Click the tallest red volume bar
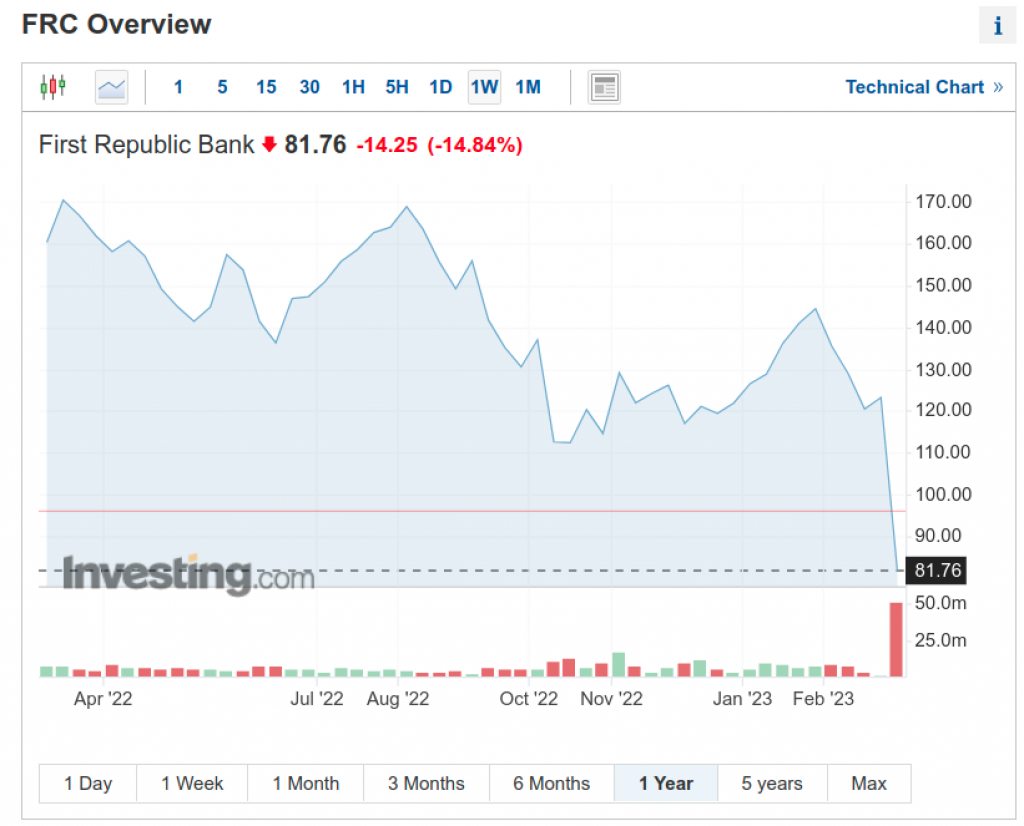The image size is (1024, 826). 896,639
